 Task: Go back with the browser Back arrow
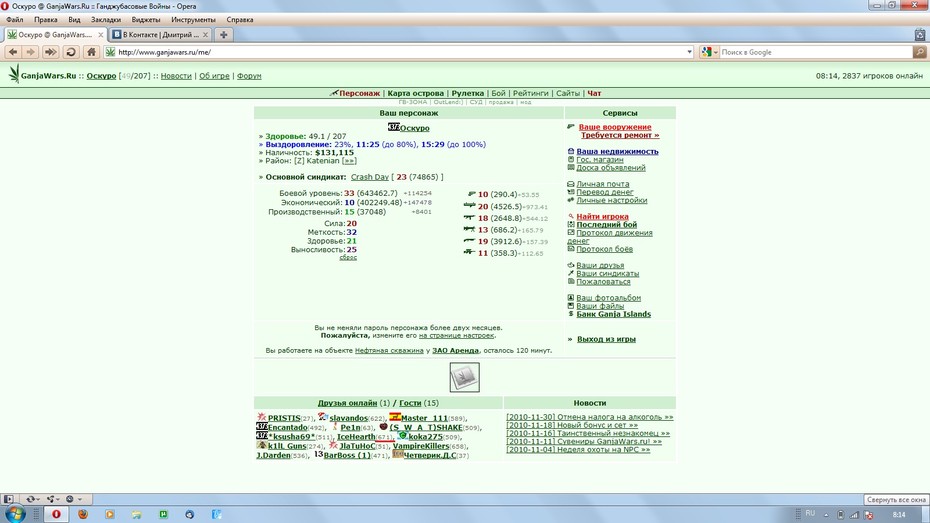12,52
